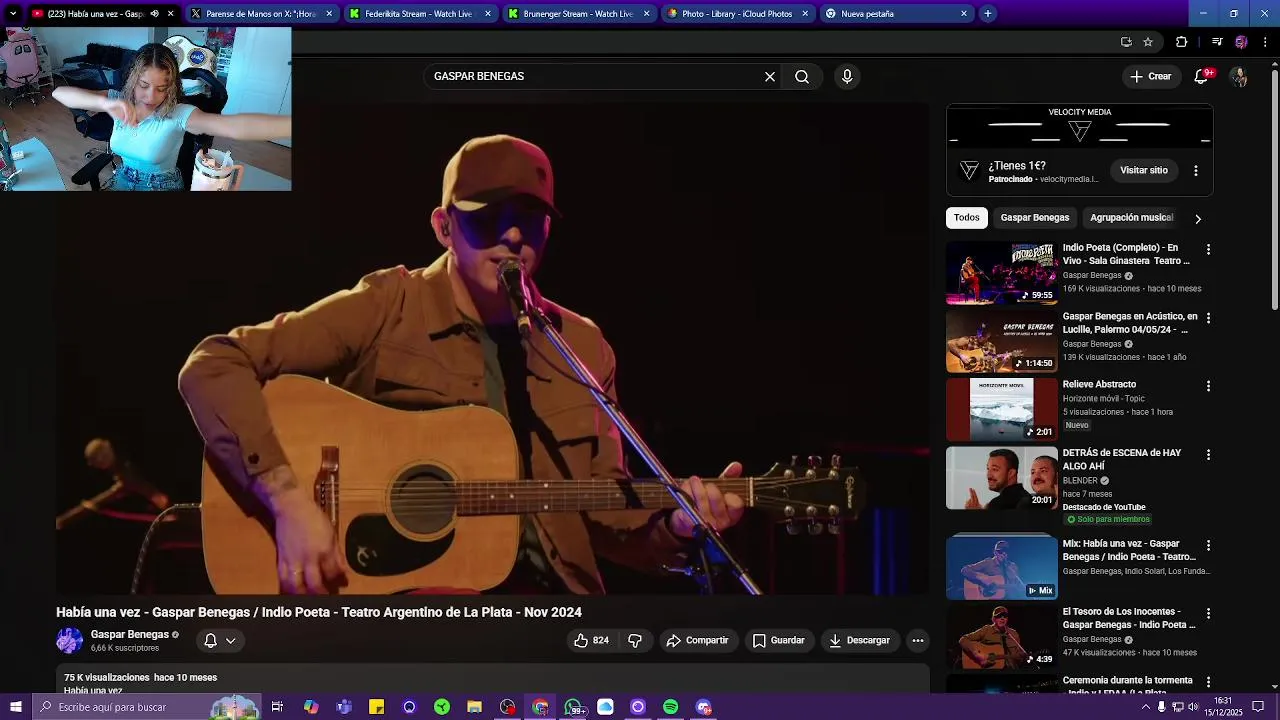Switch to the Parense de Manos on X tab
Viewport: 1280px width, 720px height.
262,14
